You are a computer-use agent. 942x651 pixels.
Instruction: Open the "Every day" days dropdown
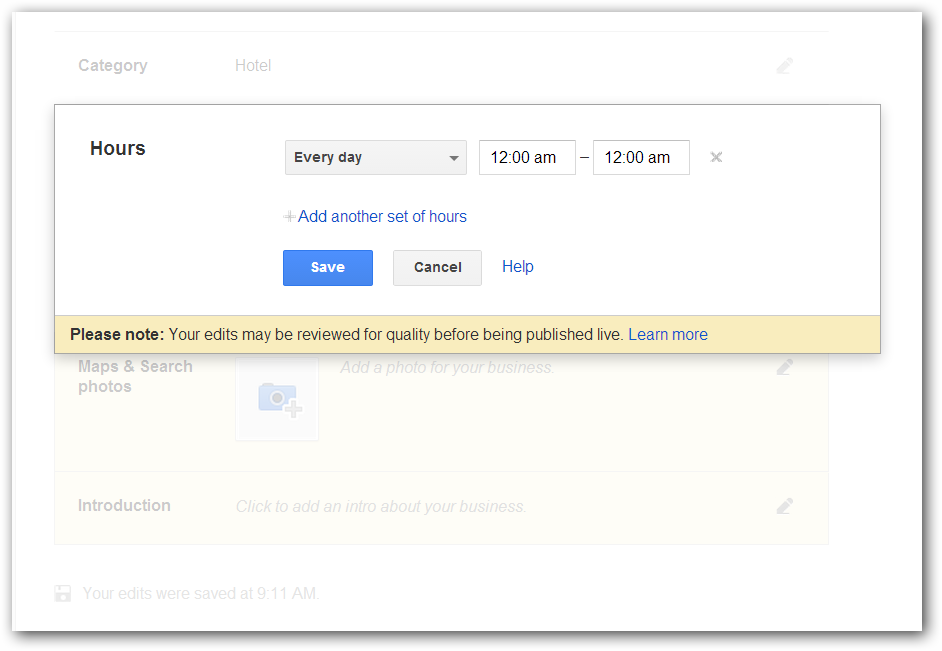375,158
